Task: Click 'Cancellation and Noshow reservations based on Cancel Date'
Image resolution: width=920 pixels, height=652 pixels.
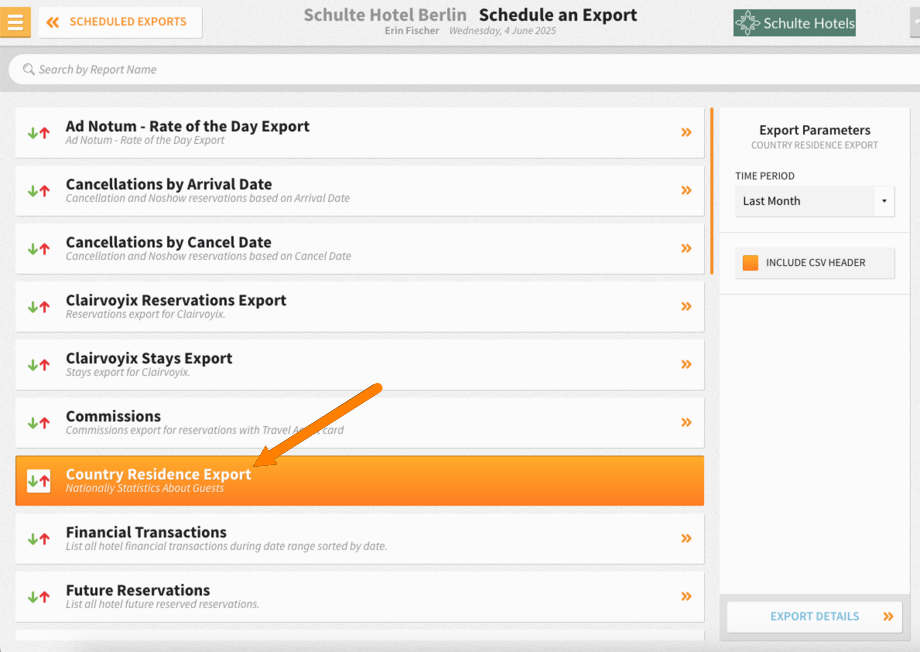Action: pos(208,256)
